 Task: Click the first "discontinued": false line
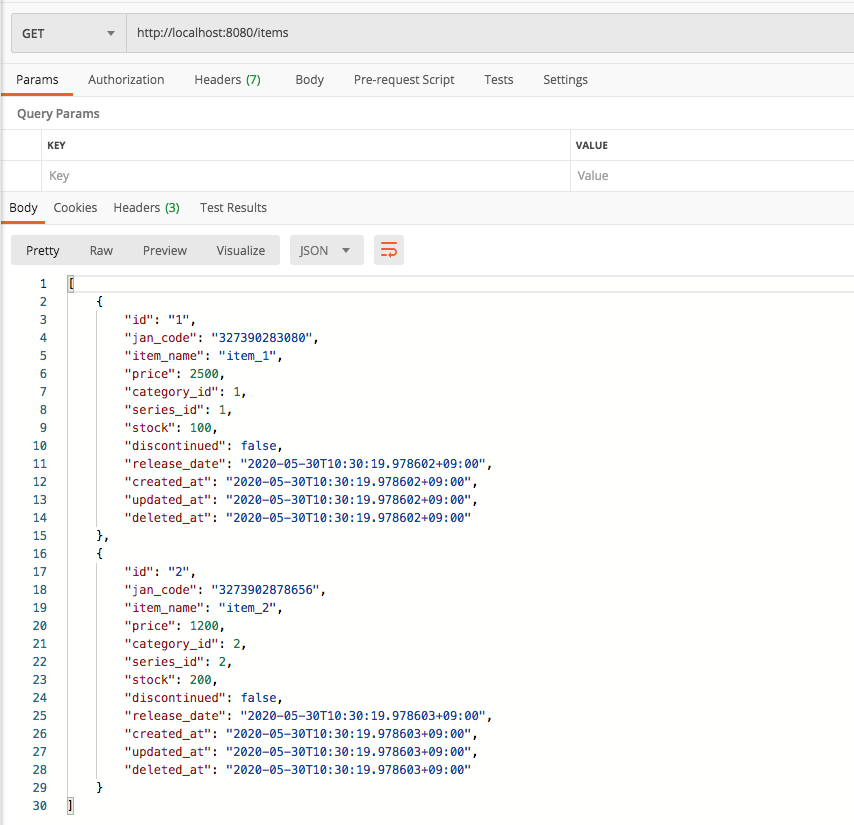click(x=203, y=445)
